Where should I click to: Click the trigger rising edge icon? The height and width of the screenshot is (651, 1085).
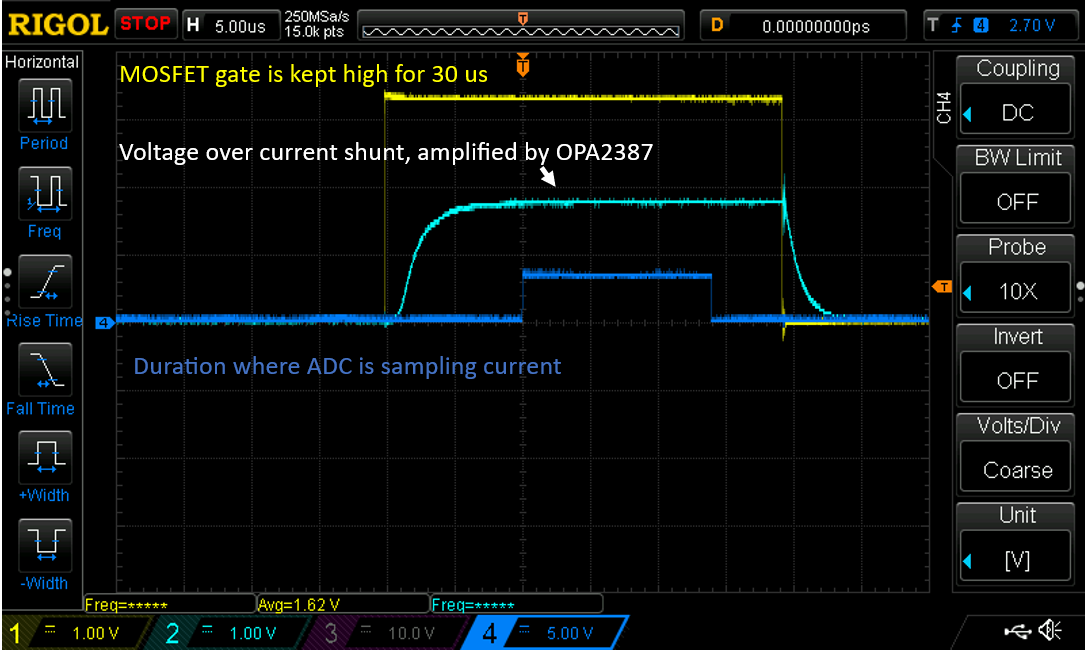click(x=957, y=26)
